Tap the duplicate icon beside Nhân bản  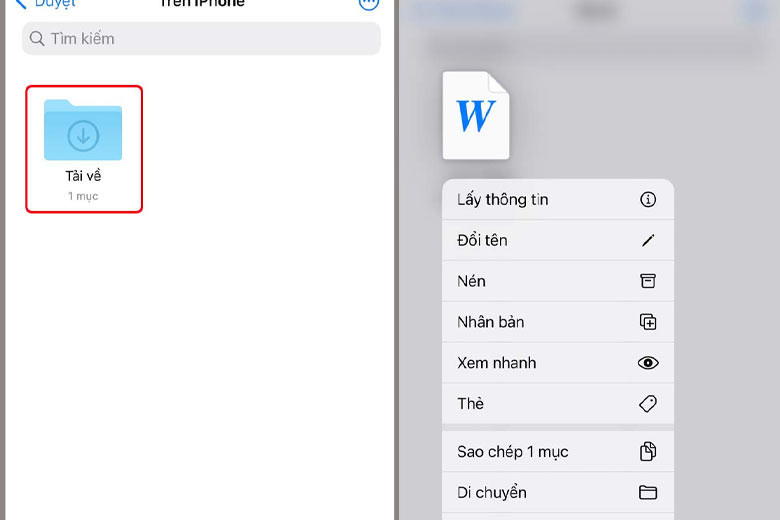click(648, 322)
